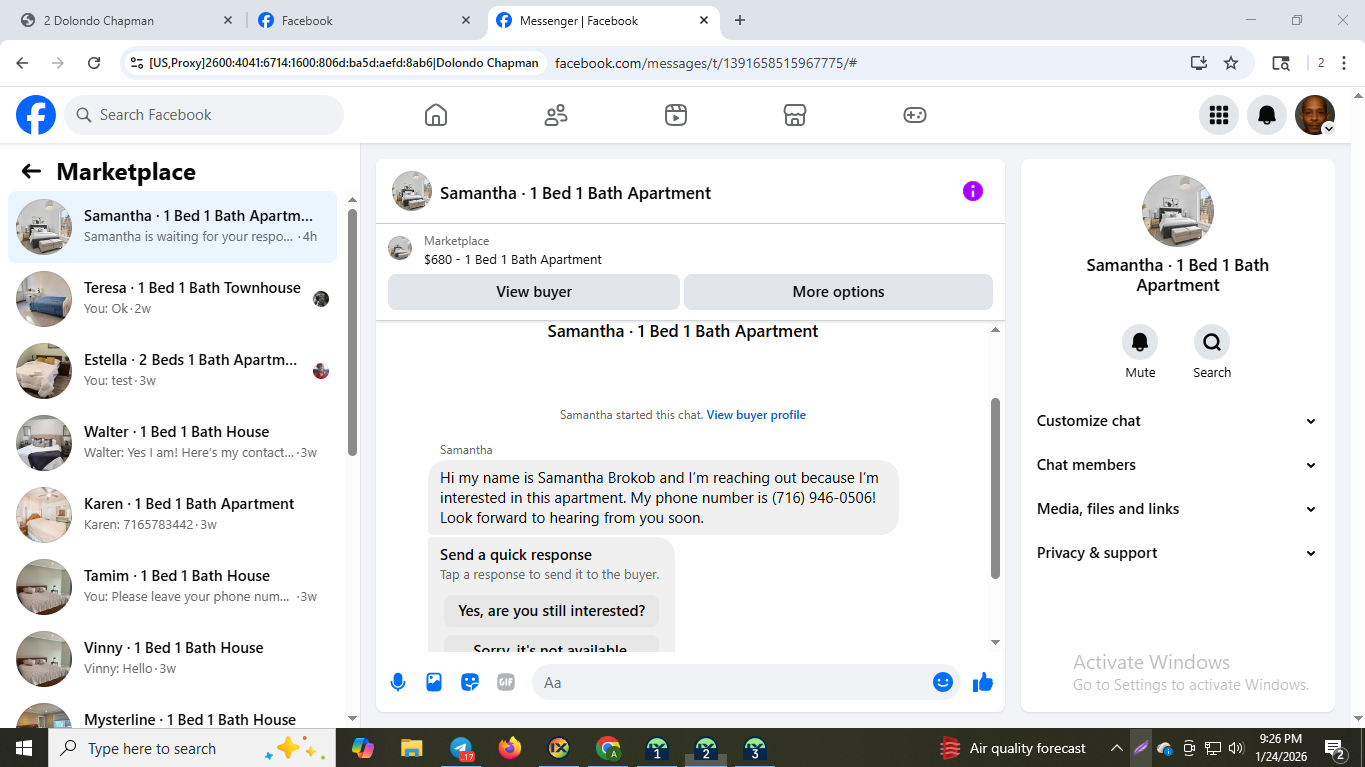Open Estella 2 Beds 1 Bath chat

point(172,371)
